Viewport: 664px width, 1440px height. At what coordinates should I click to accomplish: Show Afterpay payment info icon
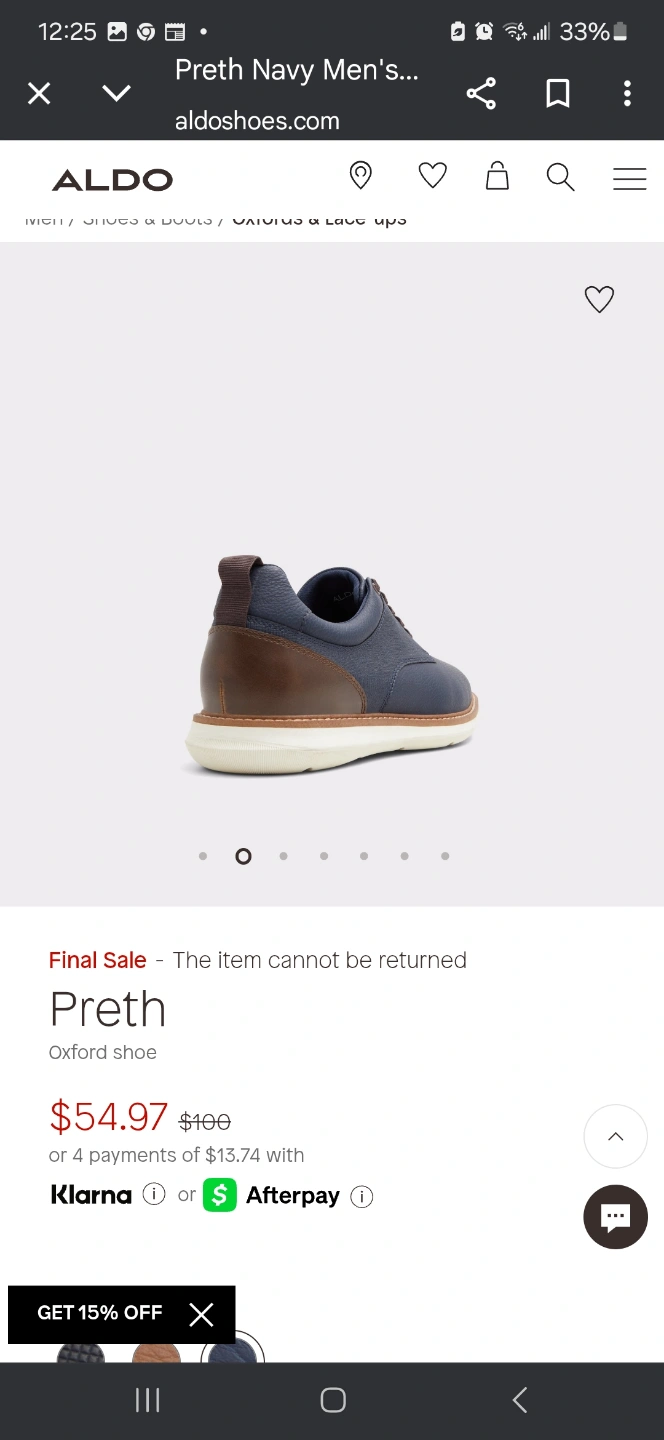tap(362, 1196)
